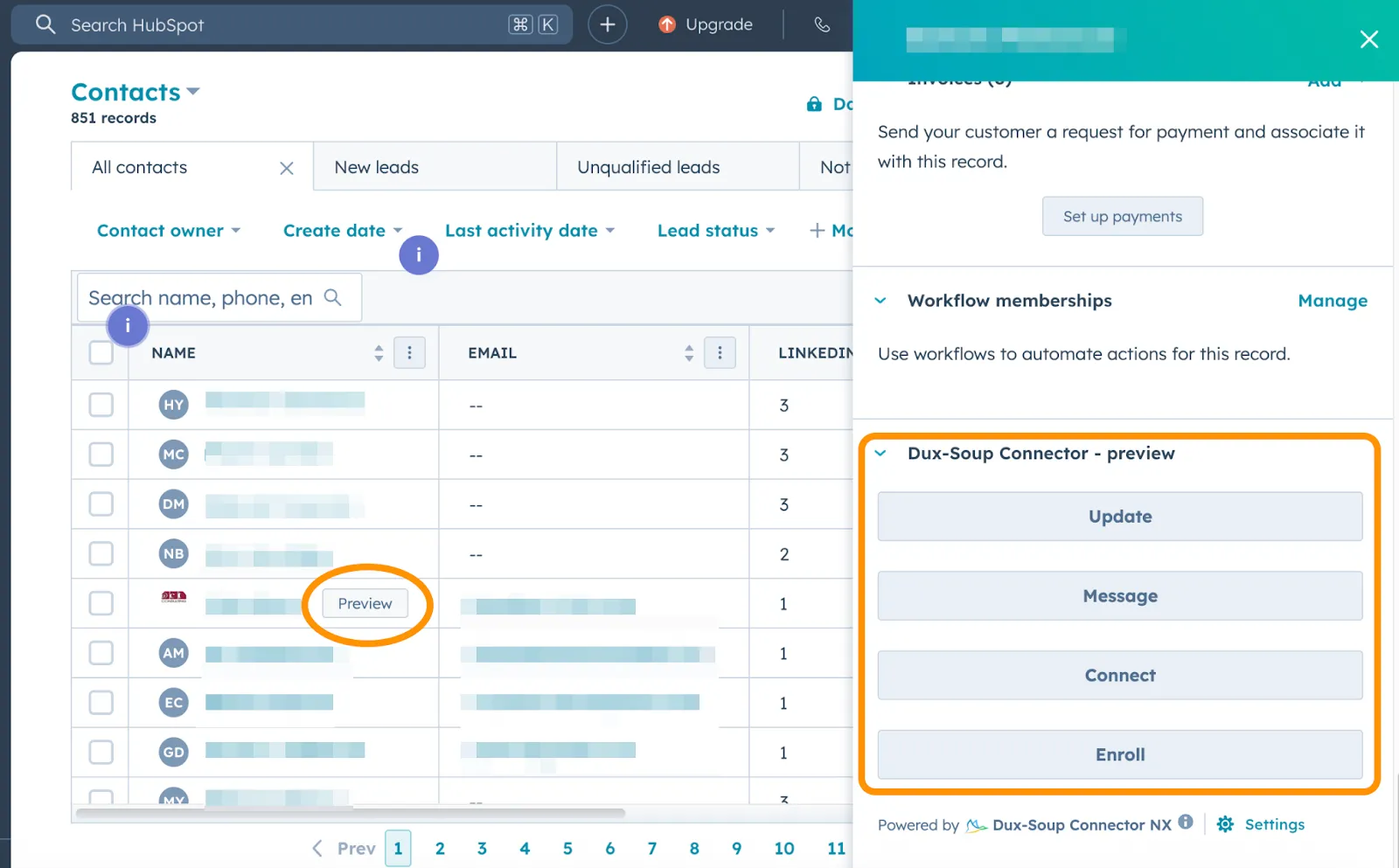The image size is (1399, 868).
Task: Click the EC contact avatar
Action: pos(174,703)
